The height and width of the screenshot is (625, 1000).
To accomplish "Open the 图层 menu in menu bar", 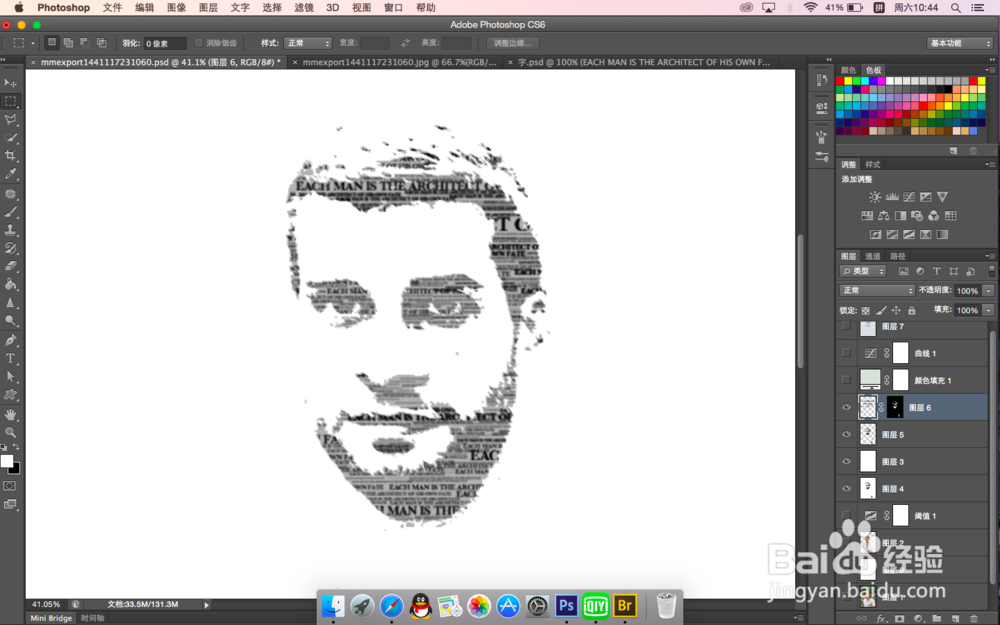I will (x=208, y=8).
